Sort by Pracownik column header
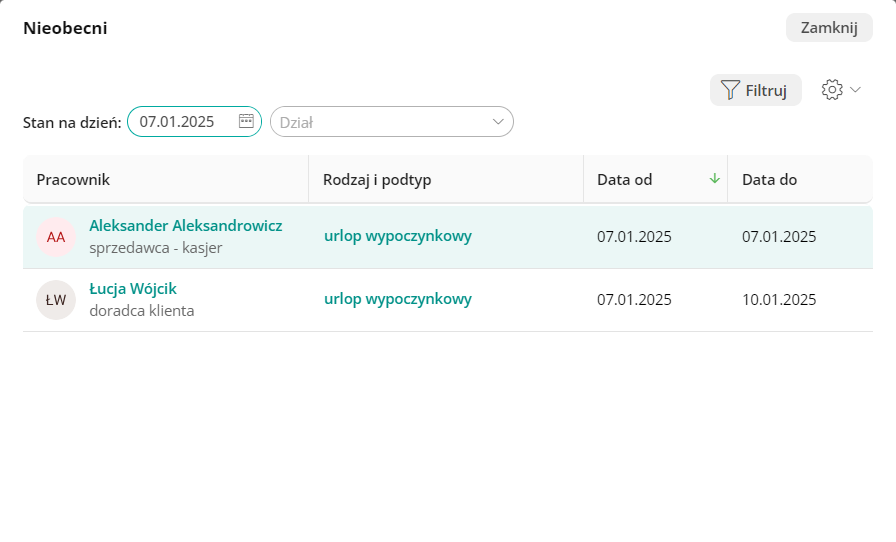 73,180
